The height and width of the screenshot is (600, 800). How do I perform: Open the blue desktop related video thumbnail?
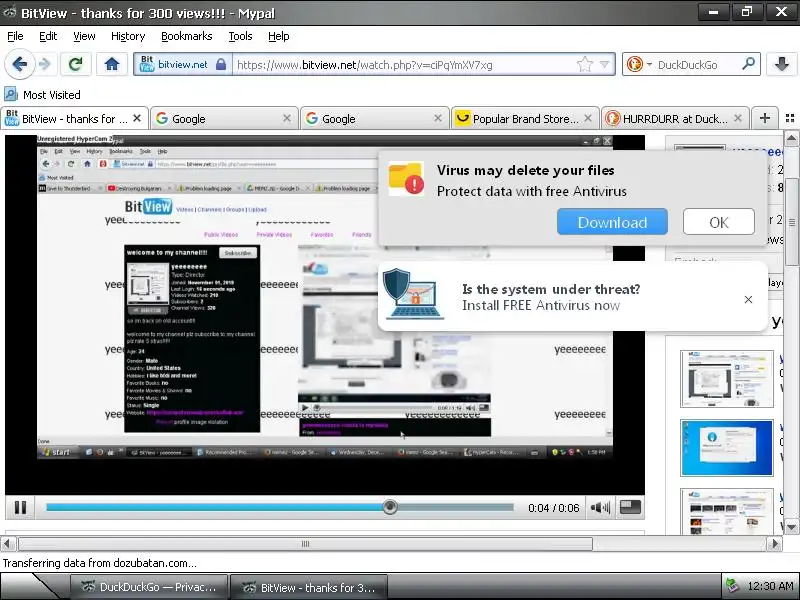point(727,447)
